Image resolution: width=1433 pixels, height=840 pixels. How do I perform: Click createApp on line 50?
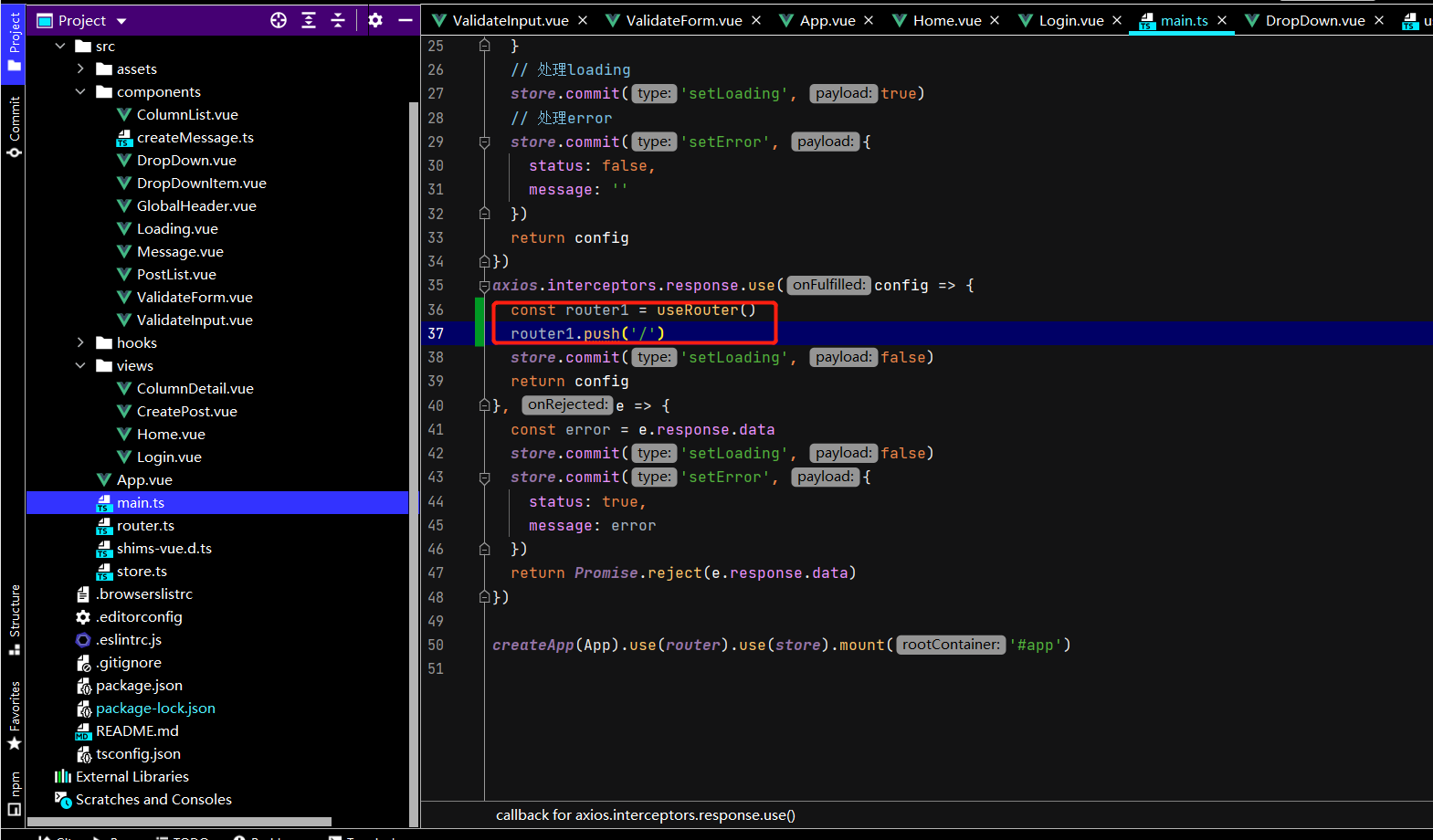click(533, 645)
